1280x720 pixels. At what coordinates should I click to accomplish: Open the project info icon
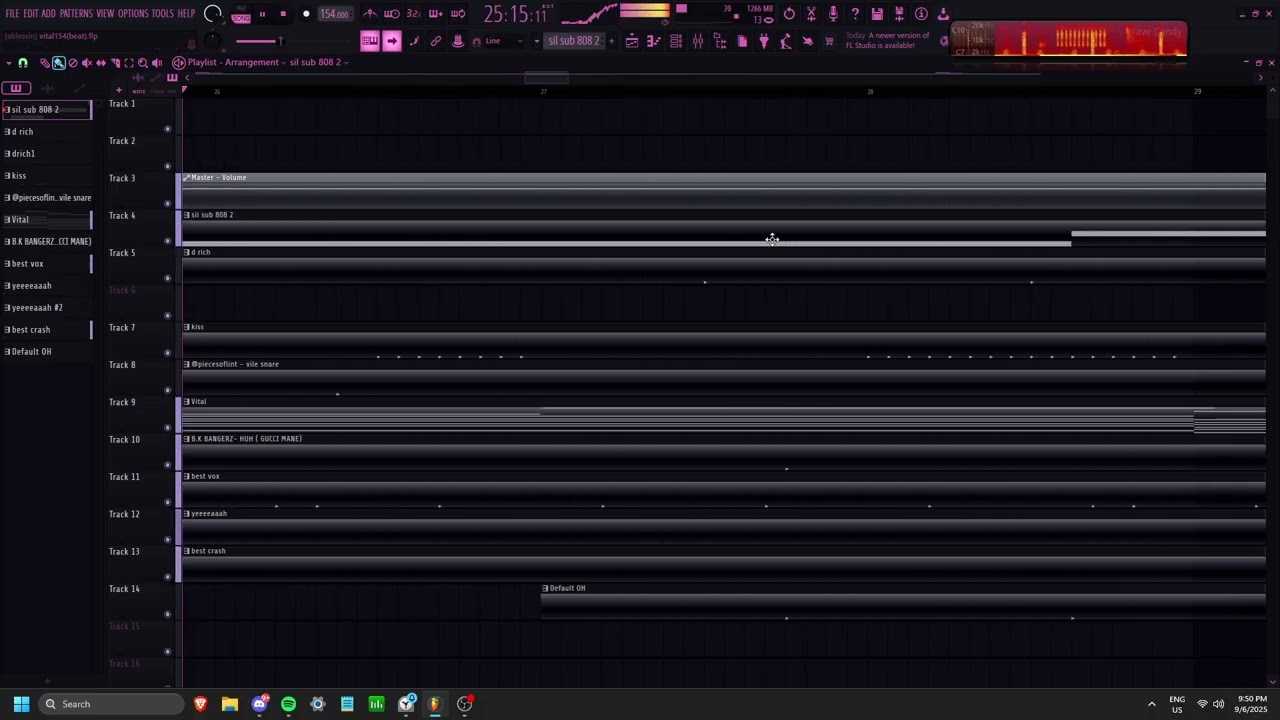click(x=921, y=14)
